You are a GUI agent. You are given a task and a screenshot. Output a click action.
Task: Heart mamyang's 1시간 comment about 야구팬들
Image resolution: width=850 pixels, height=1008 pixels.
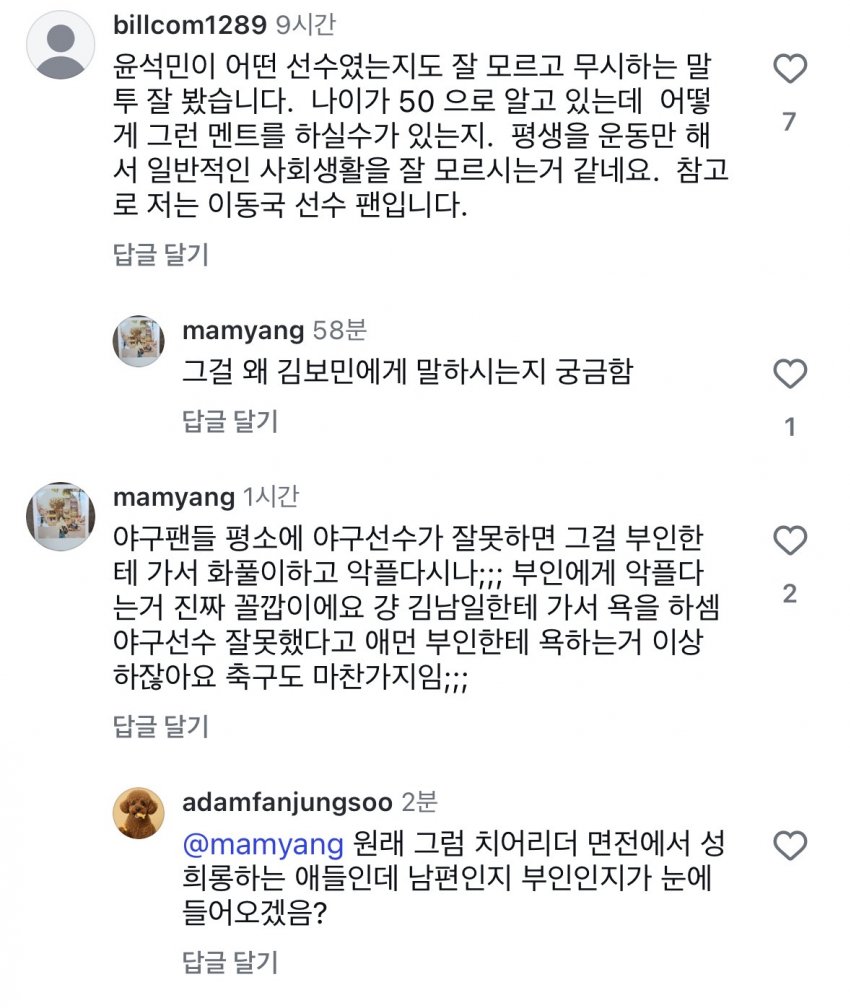pyautogui.click(x=790, y=541)
